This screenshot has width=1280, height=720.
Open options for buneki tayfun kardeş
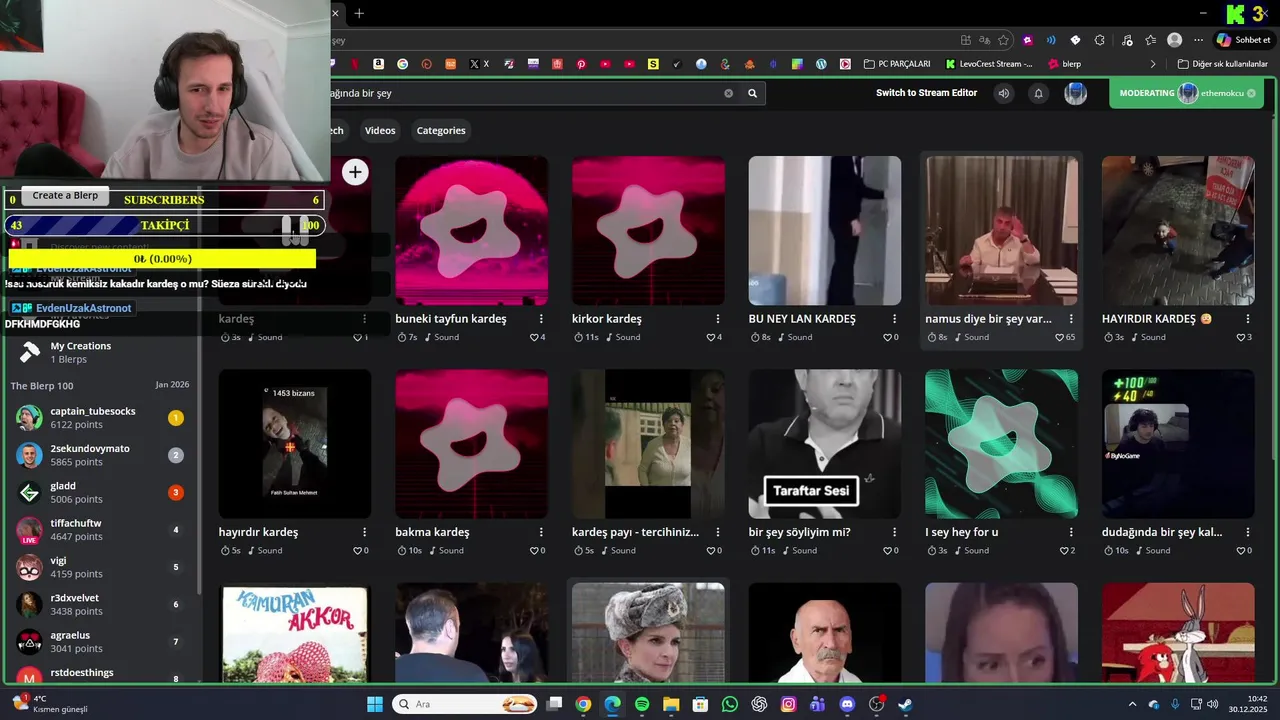point(541,319)
